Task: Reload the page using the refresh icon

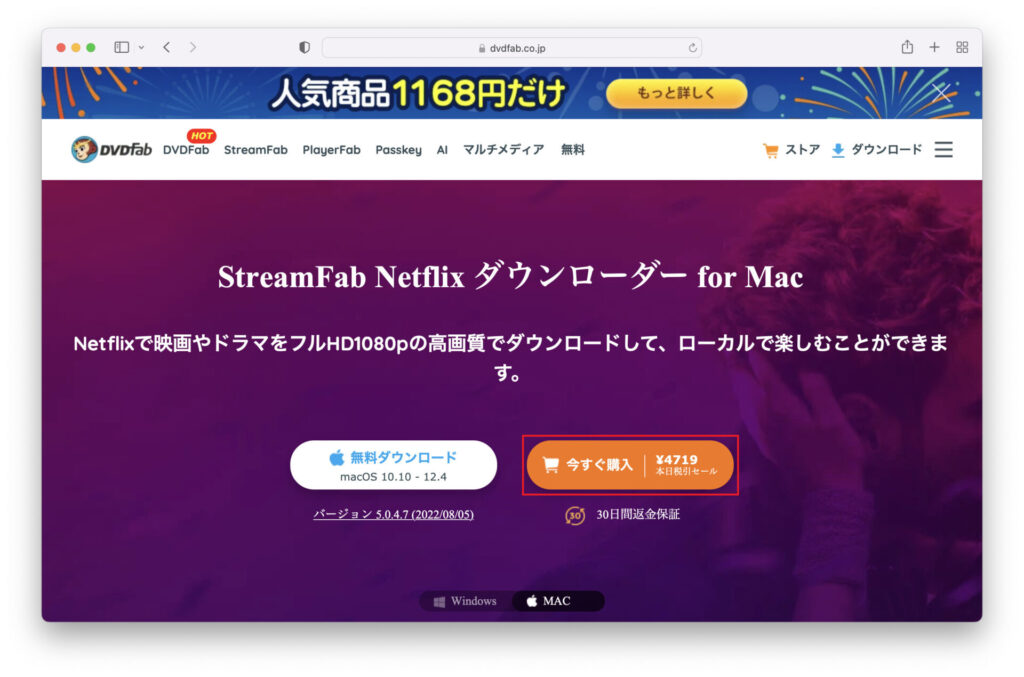Action: 692,48
